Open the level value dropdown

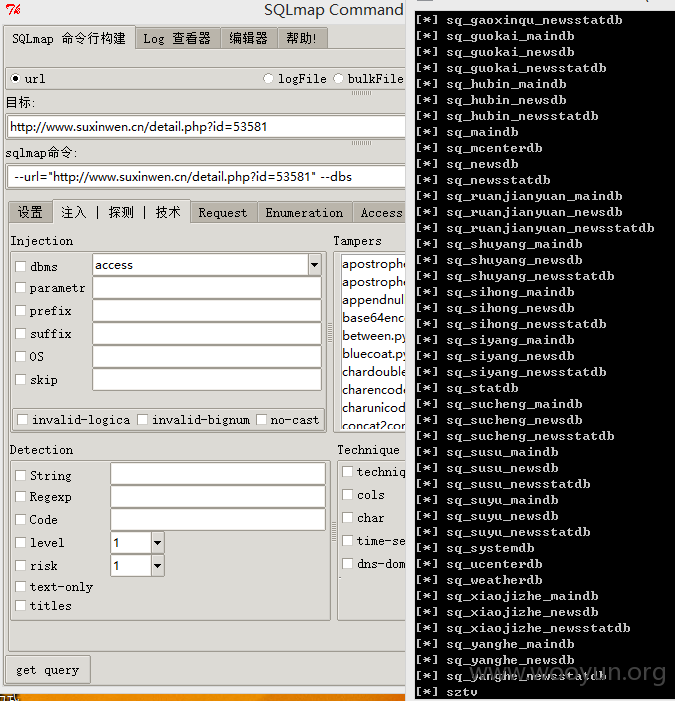(157, 543)
